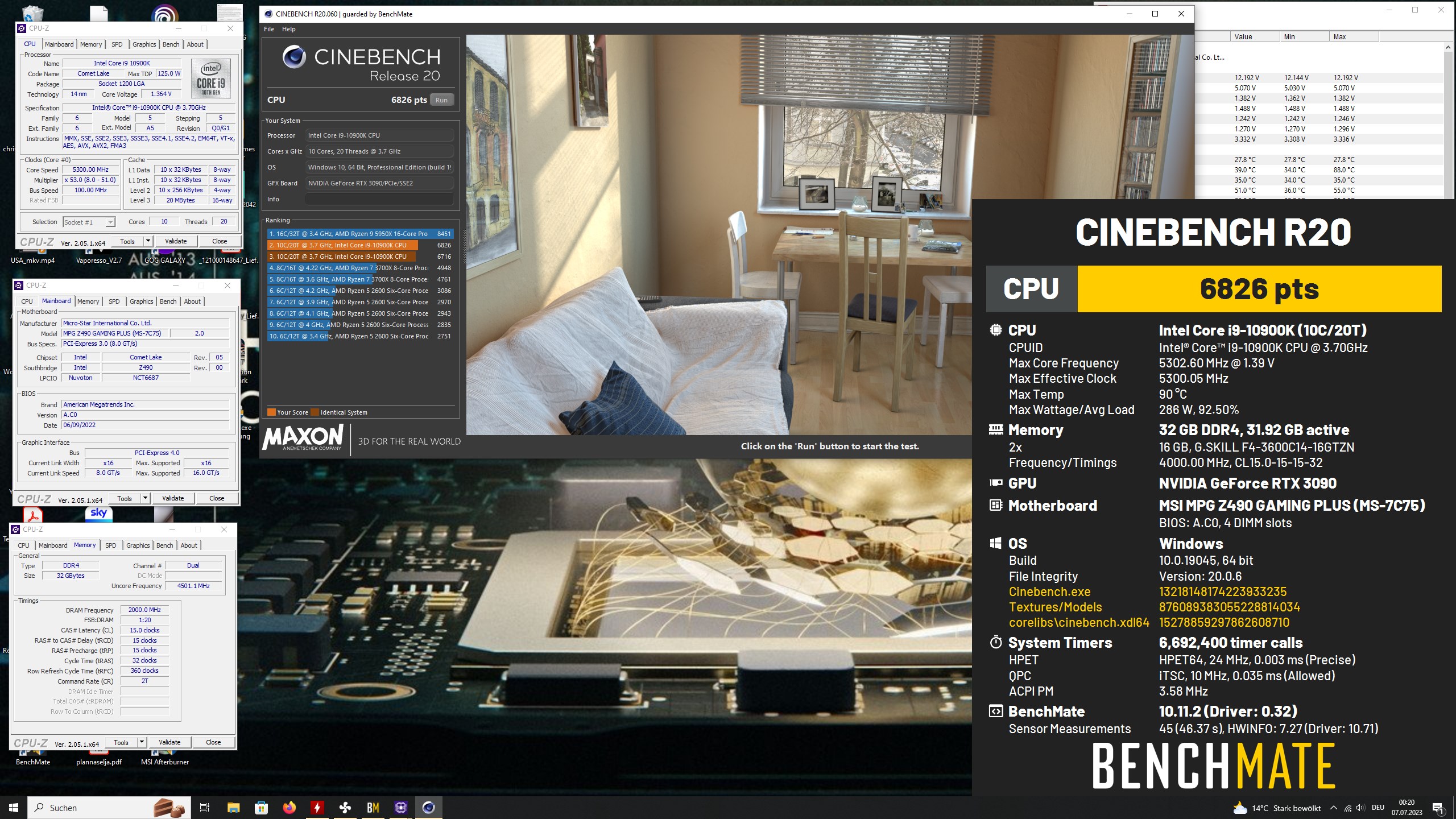Select the USA_mkv.mp4 desktop file
The image size is (1456, 819).
[x=33, y=260]
